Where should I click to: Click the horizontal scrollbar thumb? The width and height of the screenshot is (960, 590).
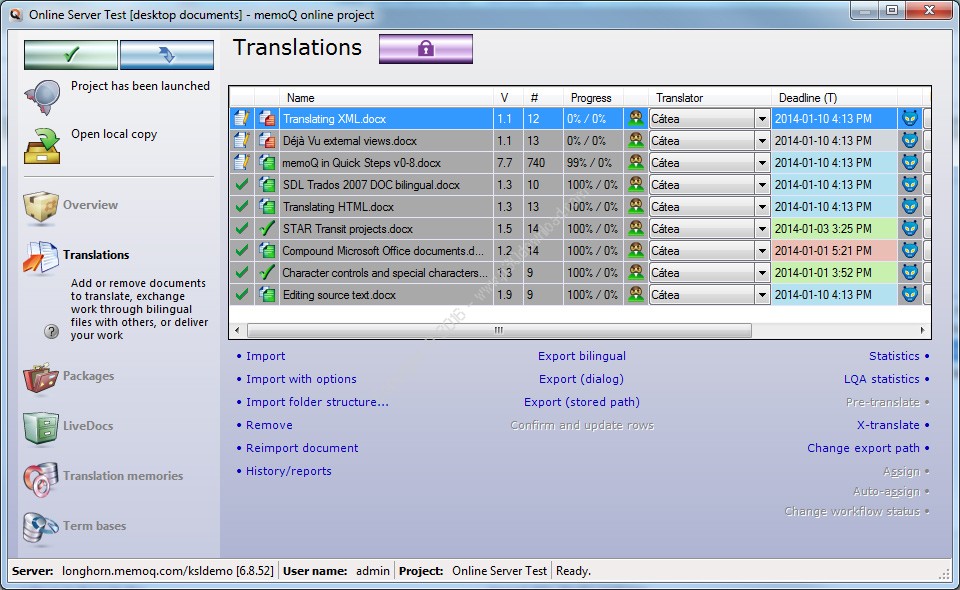pyautogui.click(x=499, y=330)
